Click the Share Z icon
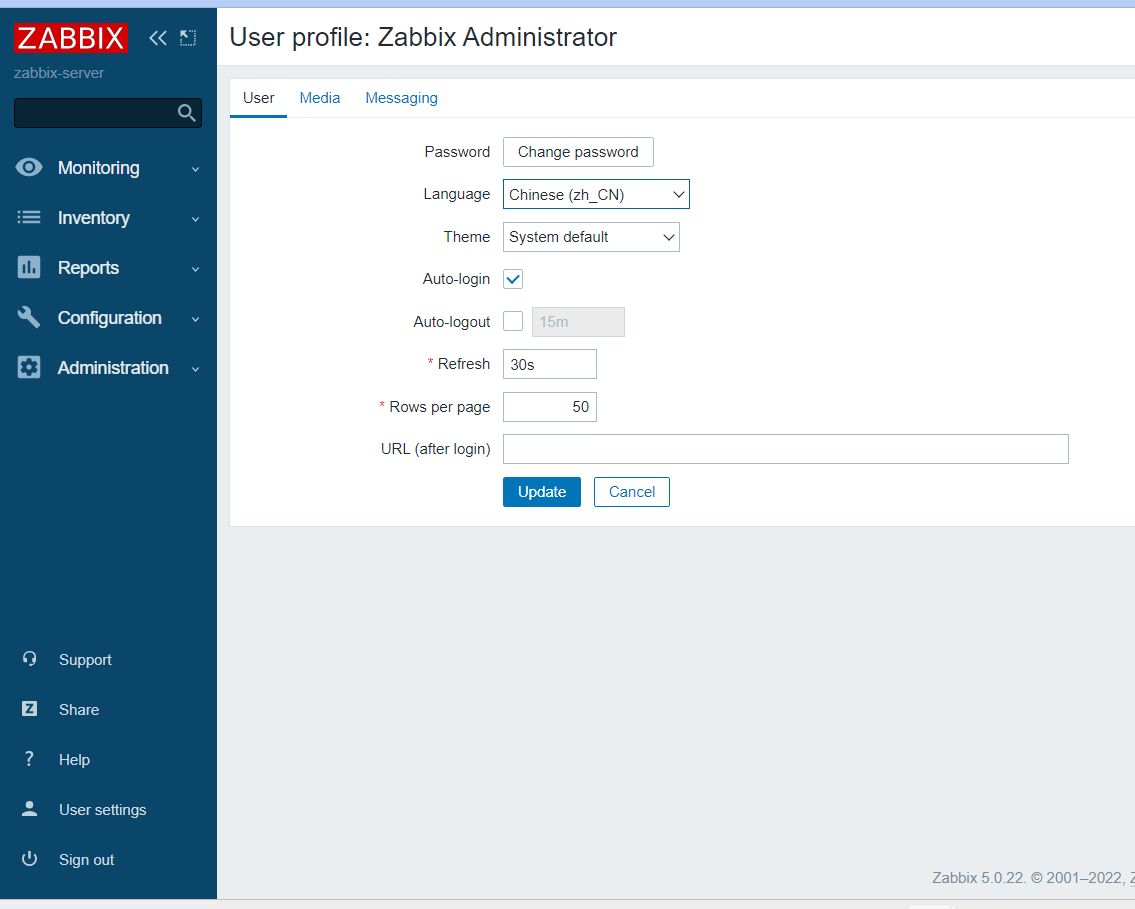 30,709
